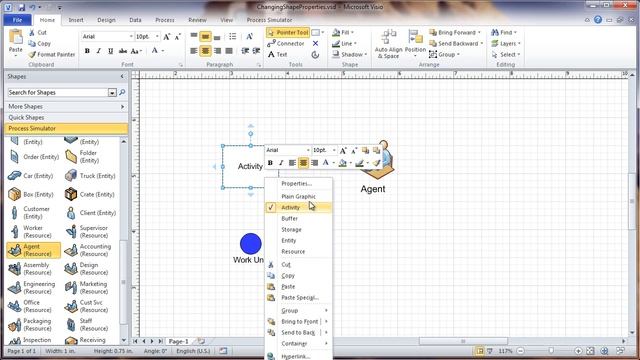Toggle center align in ribbon Paragraph group
The width and height of the screenshot is (640, 360).
tap(205, 51)
